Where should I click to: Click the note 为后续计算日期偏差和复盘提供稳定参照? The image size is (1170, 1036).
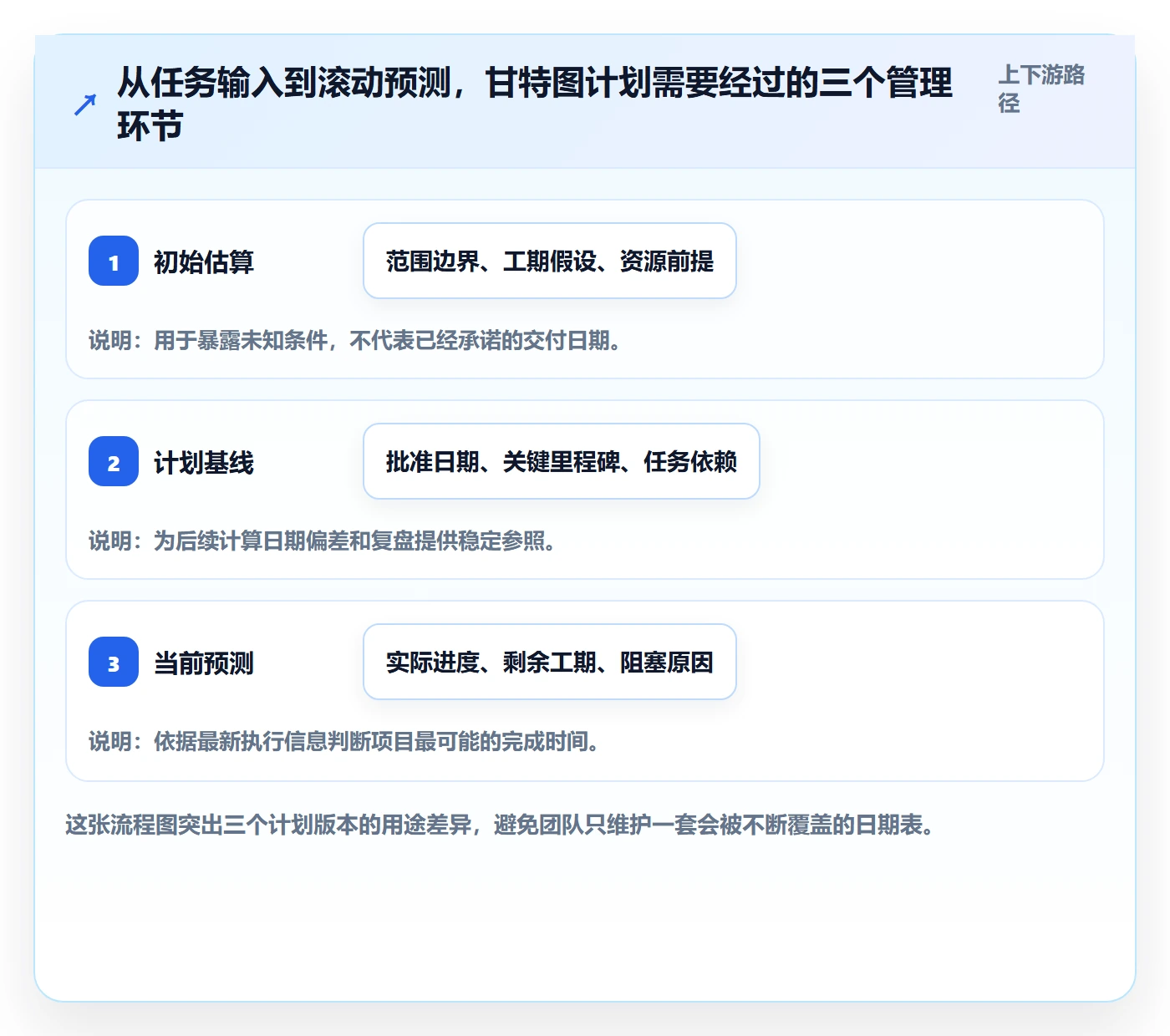(323, 541)
